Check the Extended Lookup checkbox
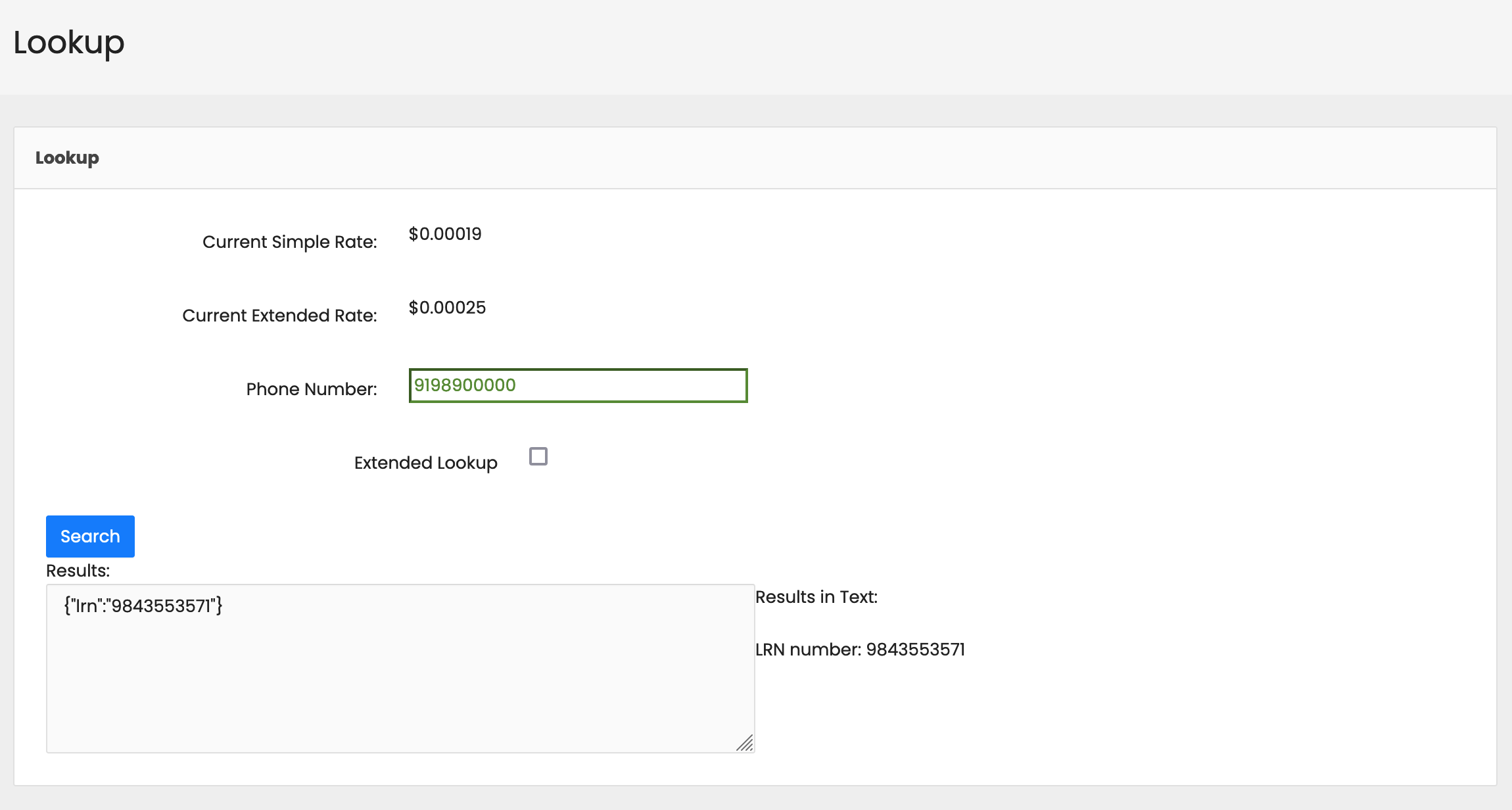Image resolution: width=1512 pixels, height=810 pixels. (x=538, y=456)
